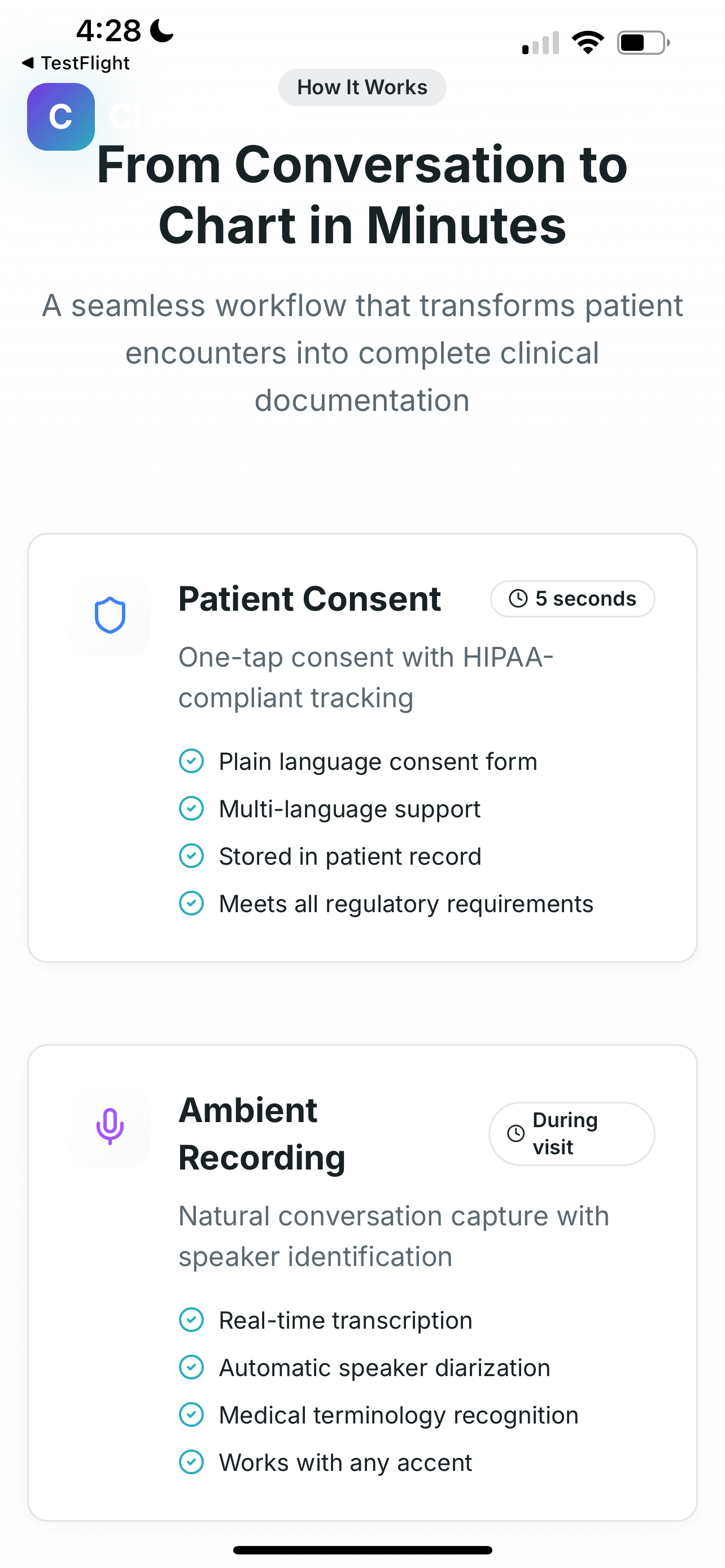Tap the How It Works pill label
725x1568 pixels.
pos(362,87)
